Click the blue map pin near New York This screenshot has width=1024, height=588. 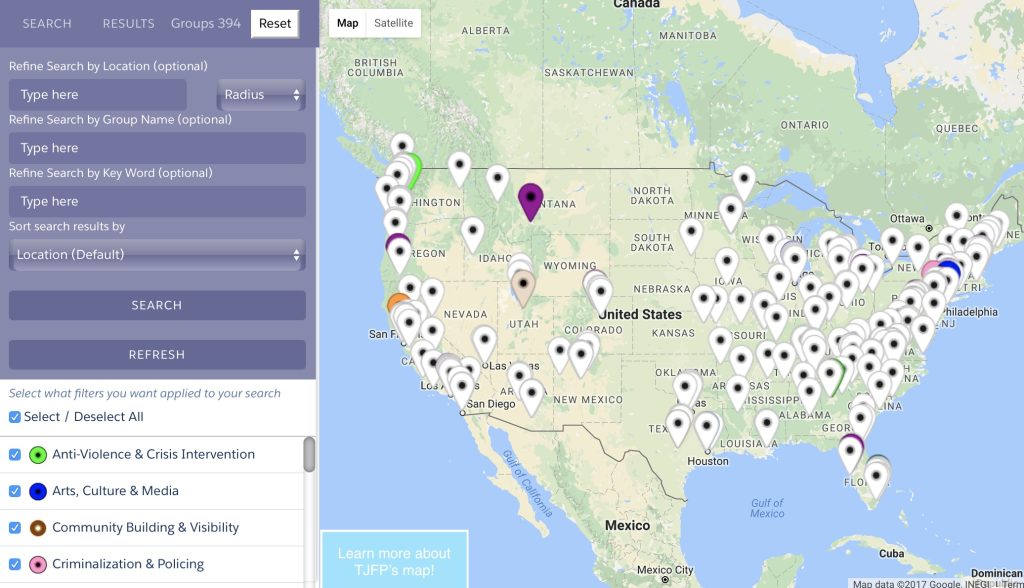pos(950,267)
